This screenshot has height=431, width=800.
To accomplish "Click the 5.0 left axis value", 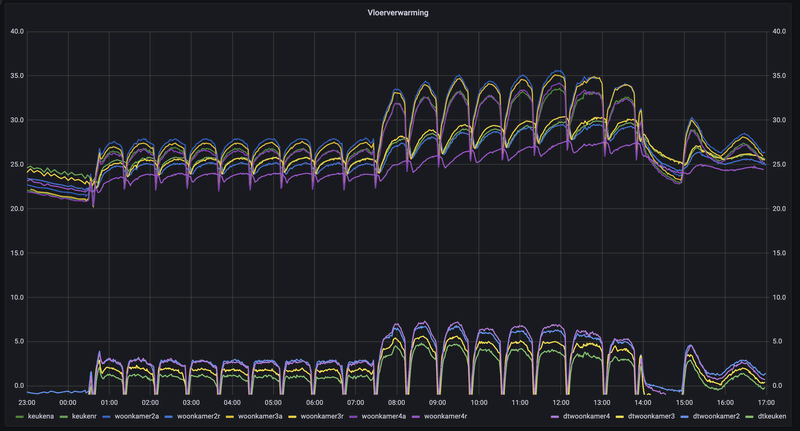I will click(19, 341).
